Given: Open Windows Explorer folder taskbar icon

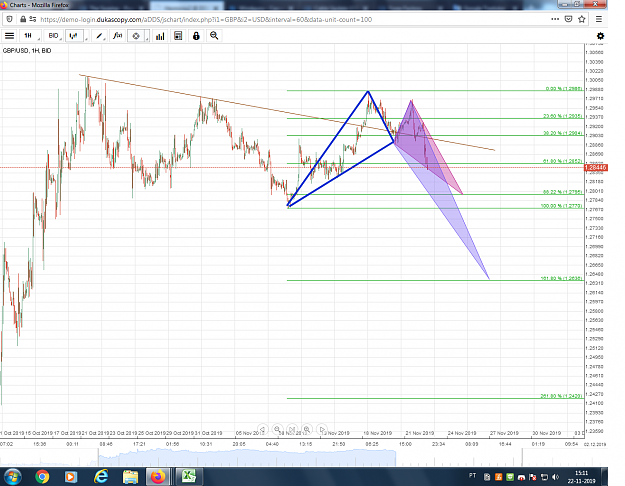Looking at the screenshot, I should pos(130,477).
